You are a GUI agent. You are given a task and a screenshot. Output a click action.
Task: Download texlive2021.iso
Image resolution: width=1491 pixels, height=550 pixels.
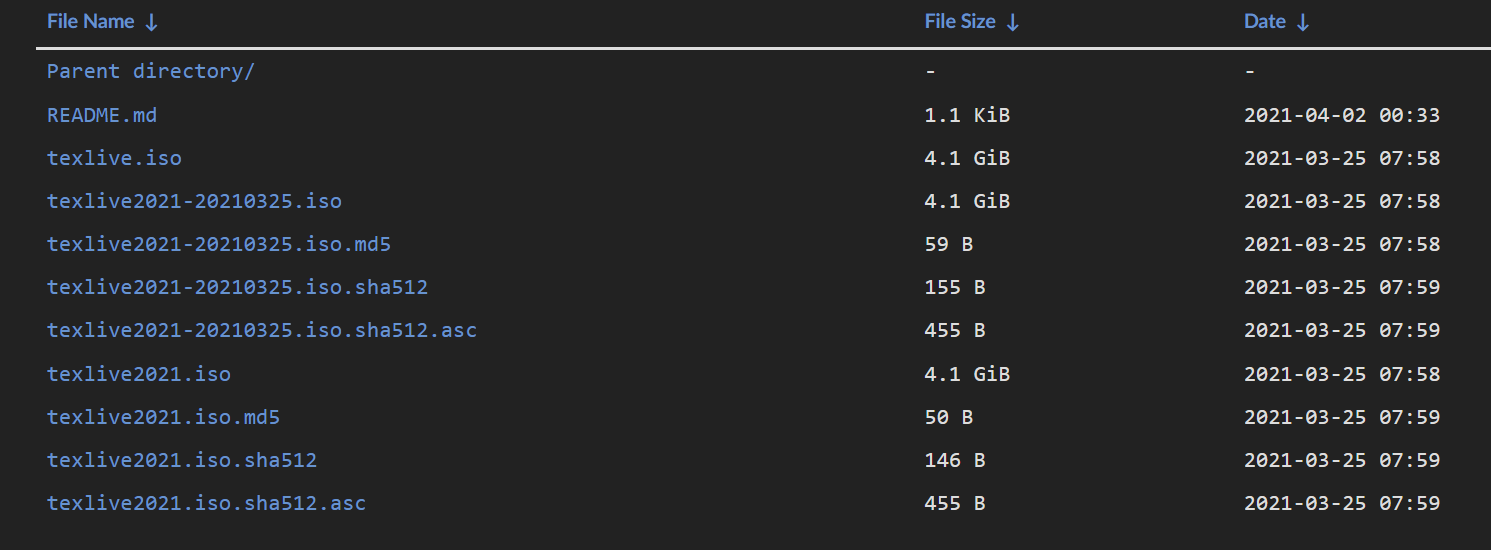click(x=139, y=374)
